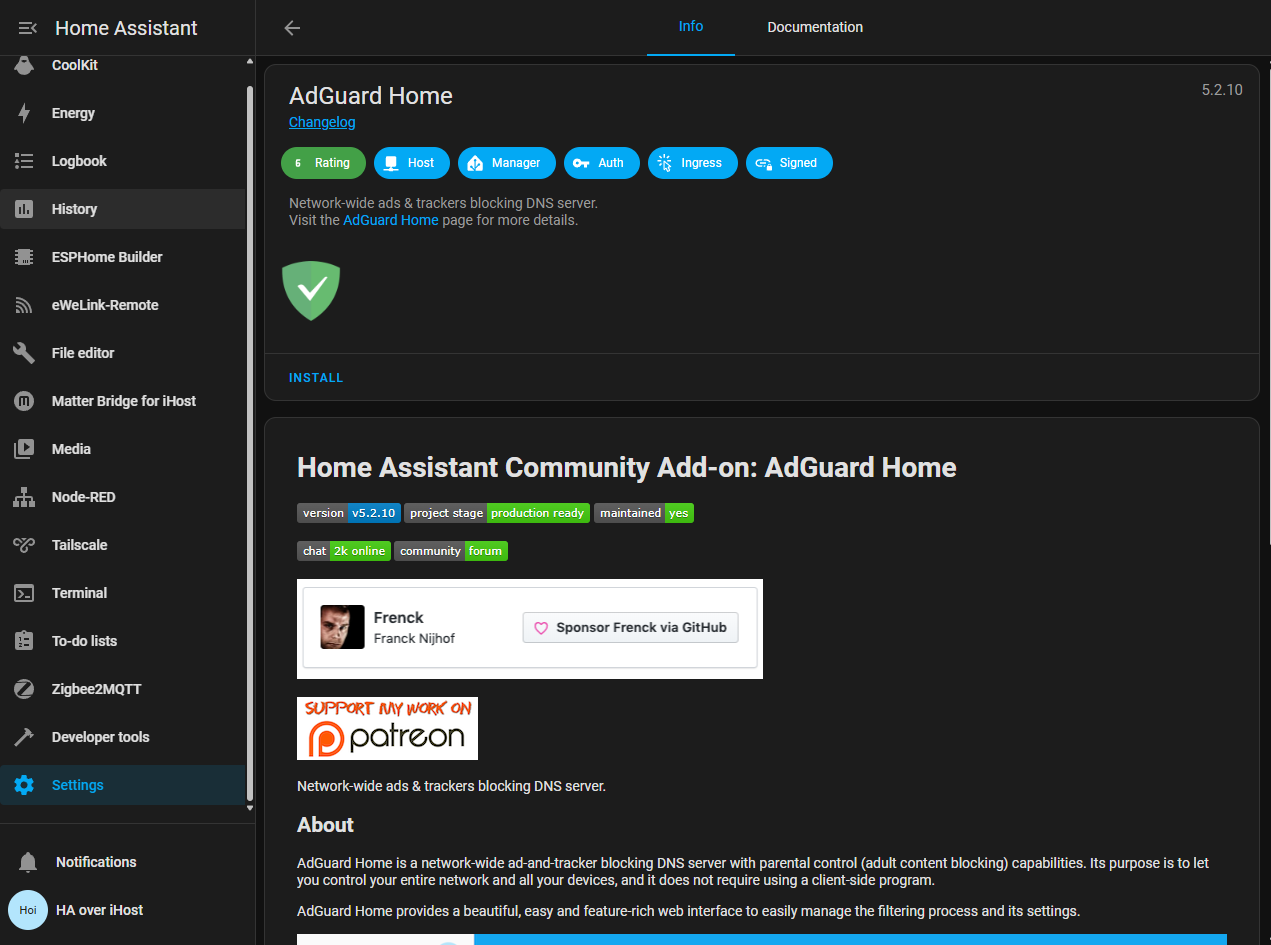This screenshot has width=1271, height=945.
Task: Switch to the Info tab
Action: [691, 27]
